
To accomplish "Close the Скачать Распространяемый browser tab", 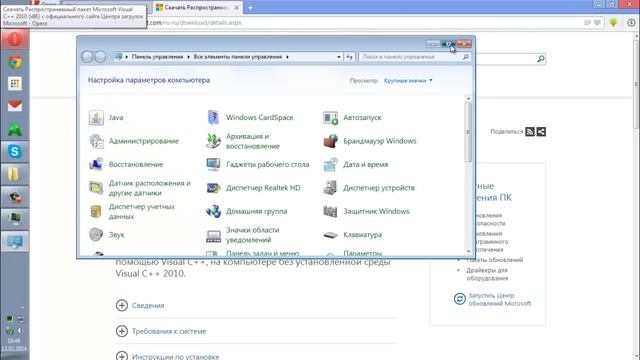I will click(x=237, y=7).
